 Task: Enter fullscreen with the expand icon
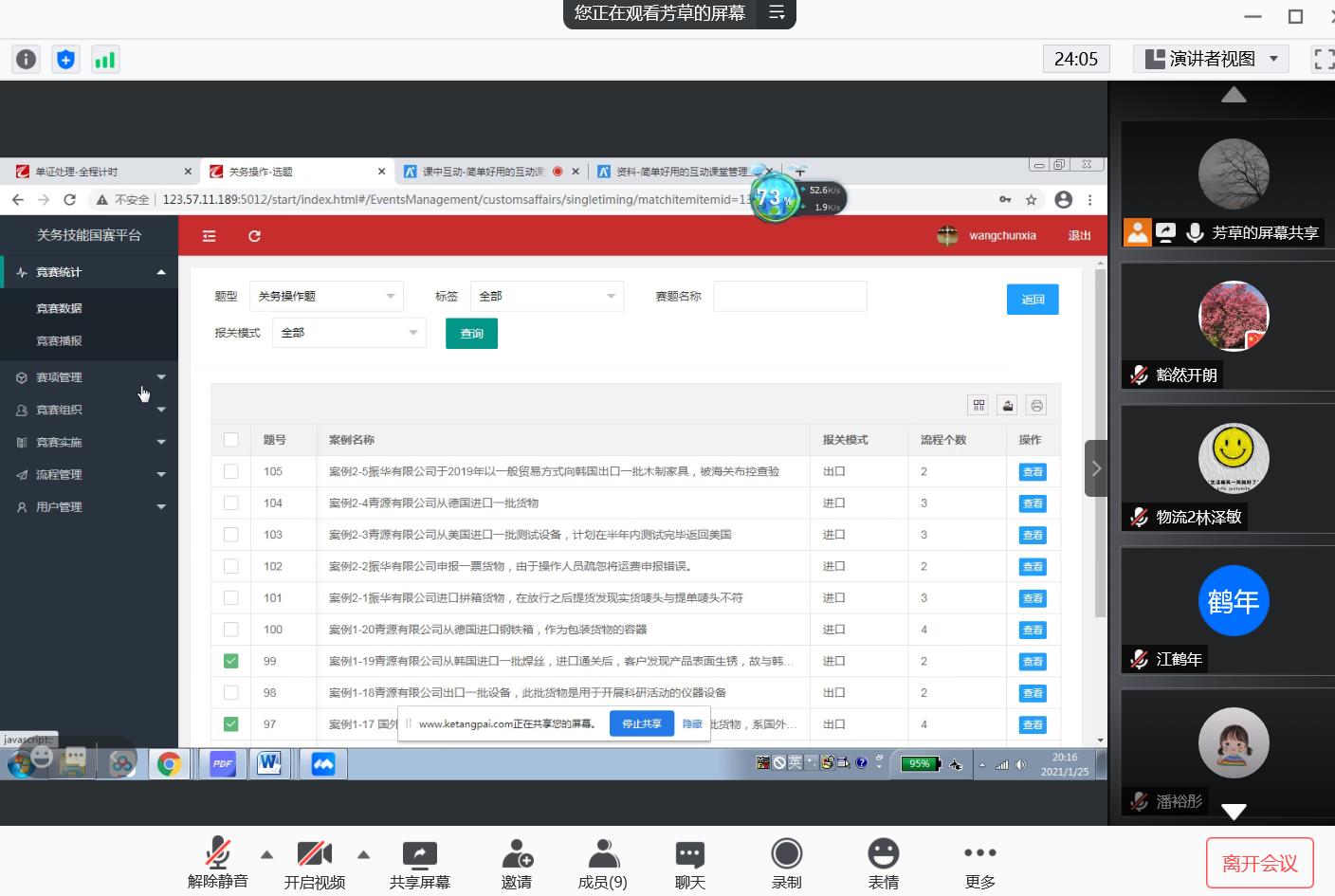point(1323,59)
